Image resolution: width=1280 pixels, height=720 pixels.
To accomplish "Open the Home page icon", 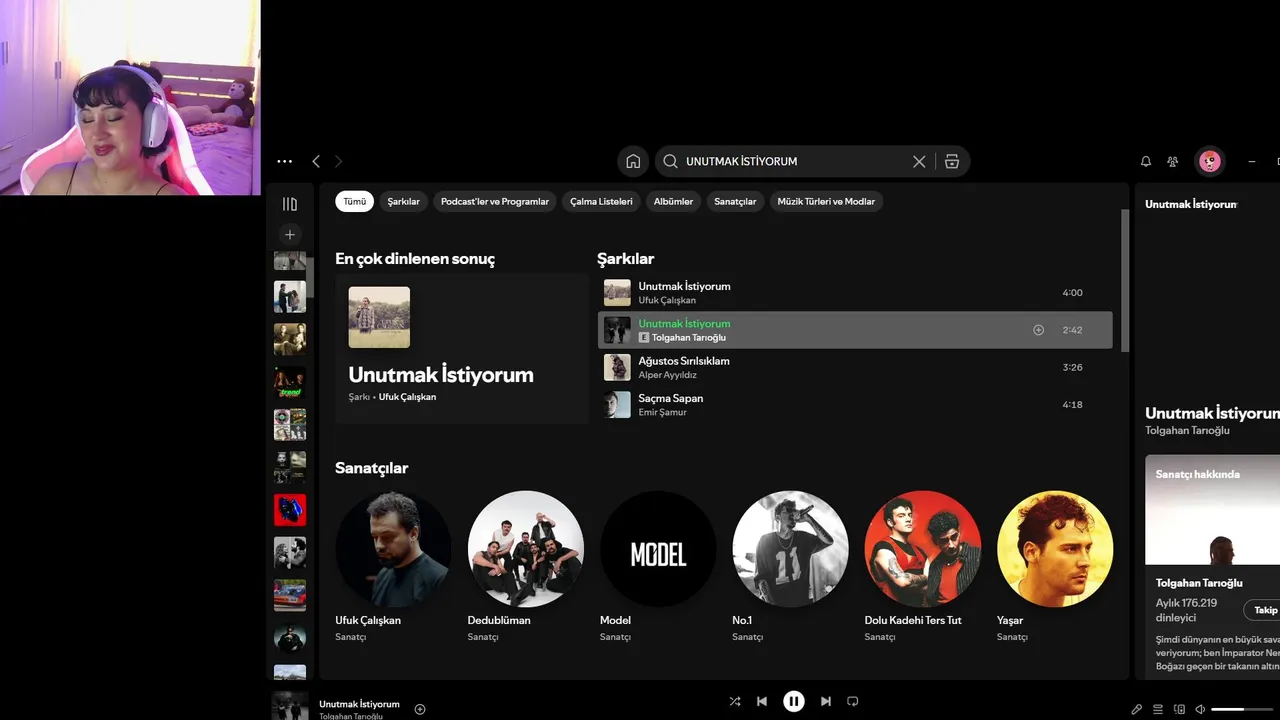I will [633, 161].
